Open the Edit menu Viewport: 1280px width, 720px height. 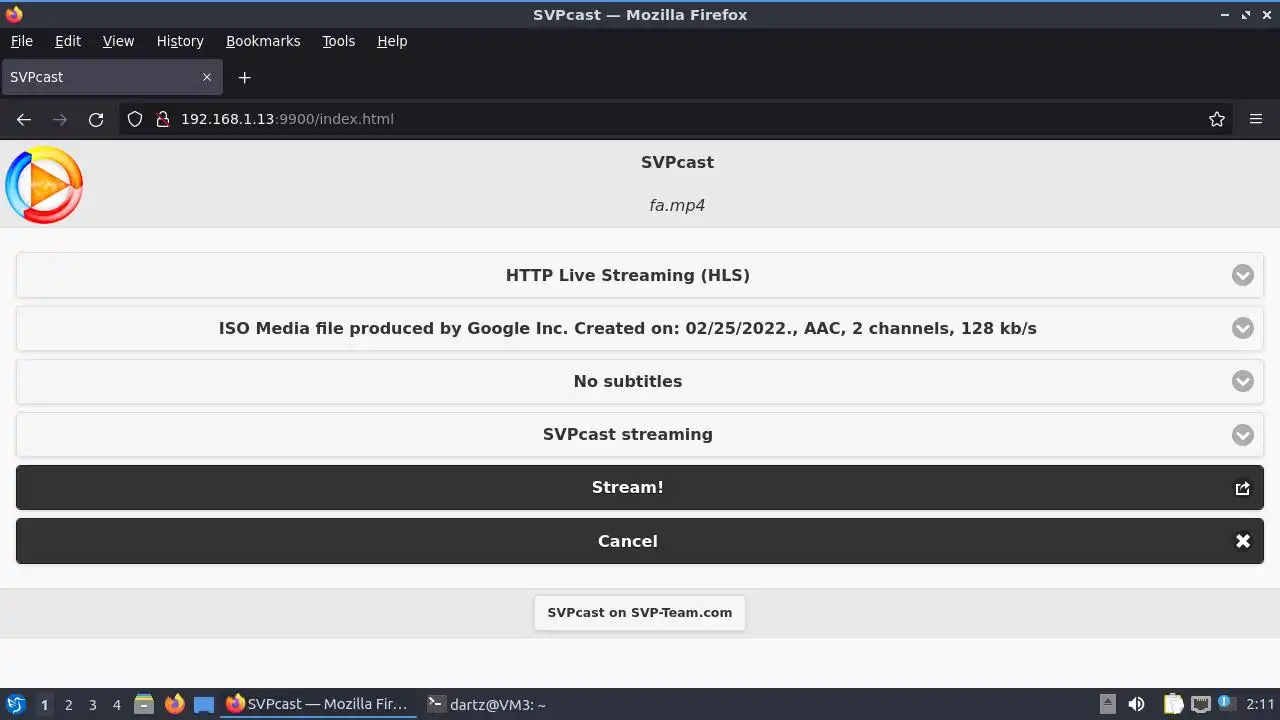68,41
